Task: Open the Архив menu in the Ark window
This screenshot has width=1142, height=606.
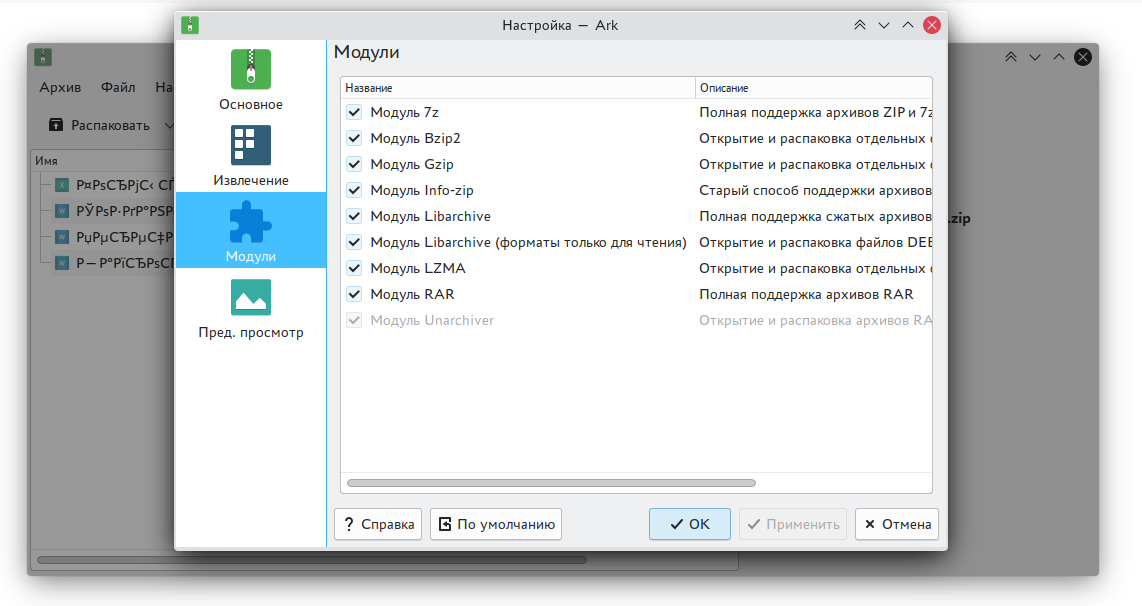Action: tap(60, 87)
